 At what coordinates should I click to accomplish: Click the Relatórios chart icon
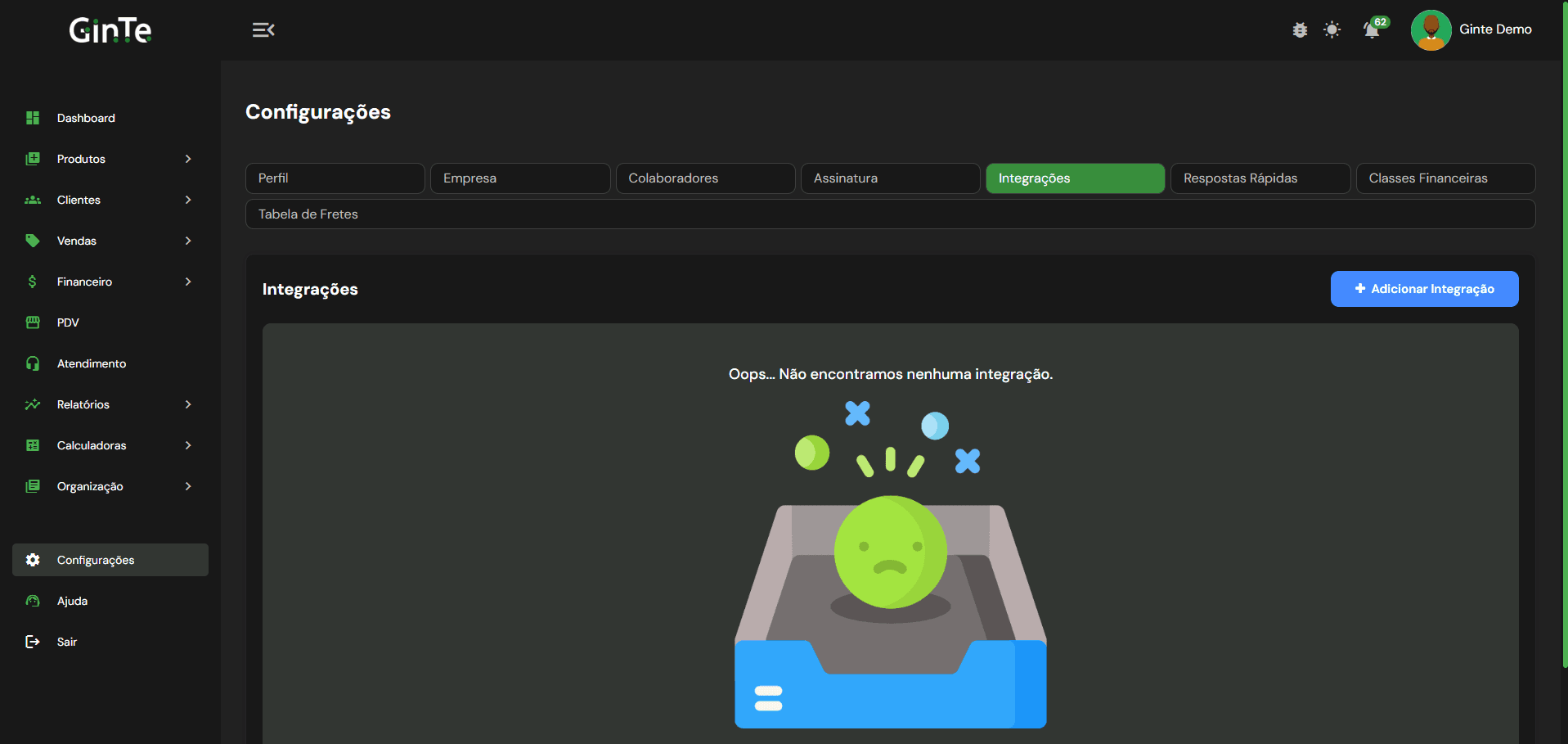click(33, 404)
